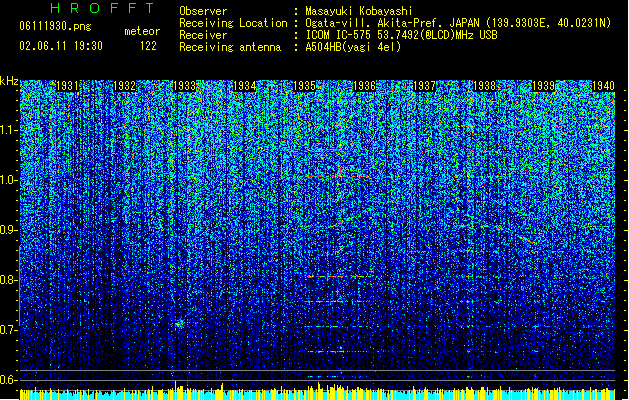The width and height of the screenshot is (629, 400).
Task: Click the Observer name Masayuki Kobayashi
Action: (359, 11)
